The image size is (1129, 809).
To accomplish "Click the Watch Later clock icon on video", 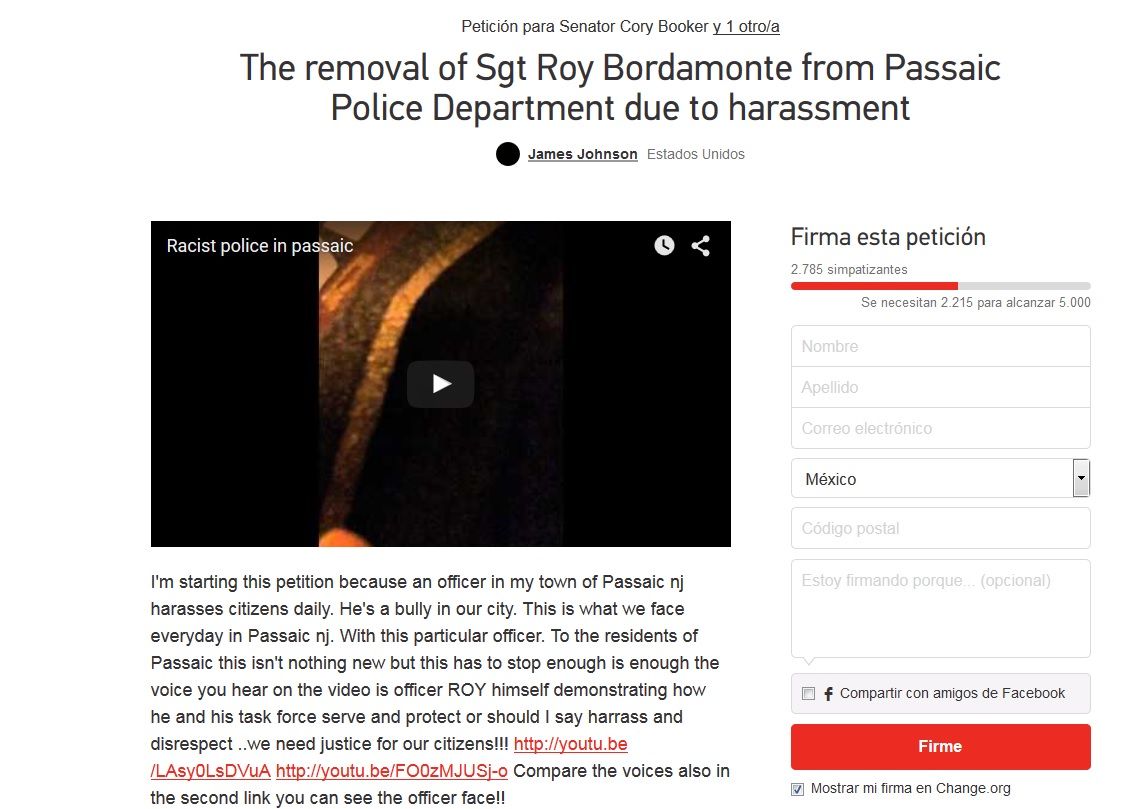I will [664, 245].
